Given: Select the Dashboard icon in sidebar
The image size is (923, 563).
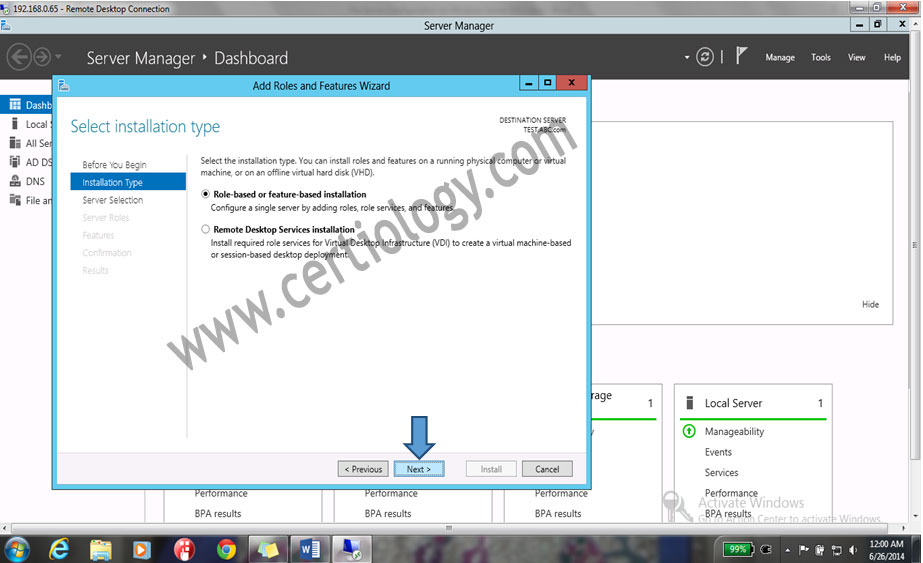Looking at the screenshot, I should coord(15,105).
